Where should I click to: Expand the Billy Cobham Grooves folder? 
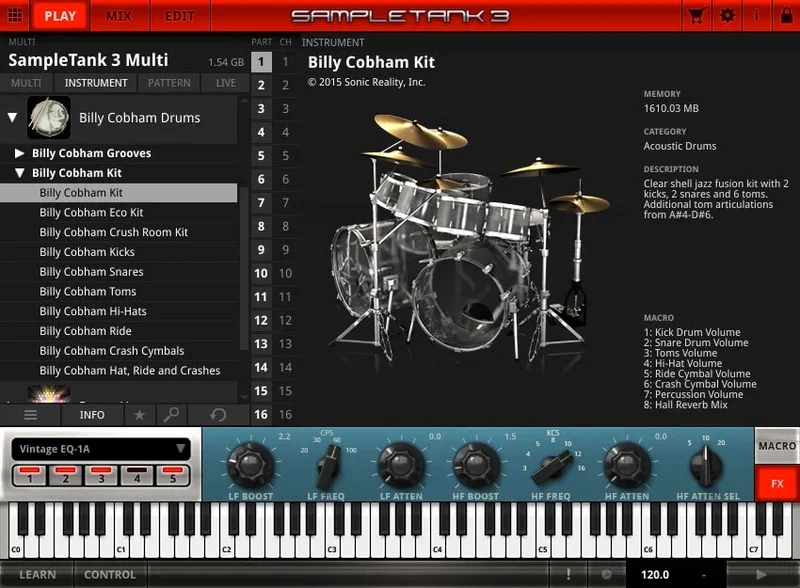point(19,153)
